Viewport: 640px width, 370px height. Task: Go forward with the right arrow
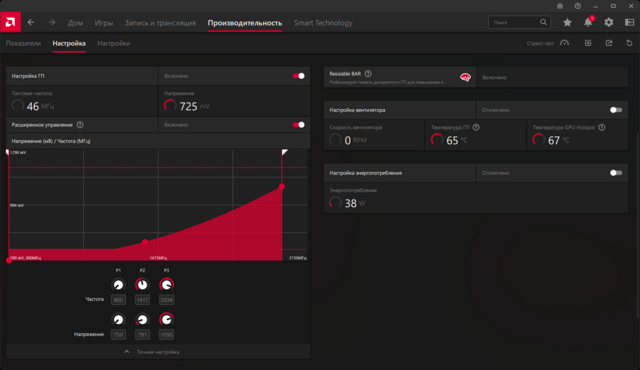[52, 22]
